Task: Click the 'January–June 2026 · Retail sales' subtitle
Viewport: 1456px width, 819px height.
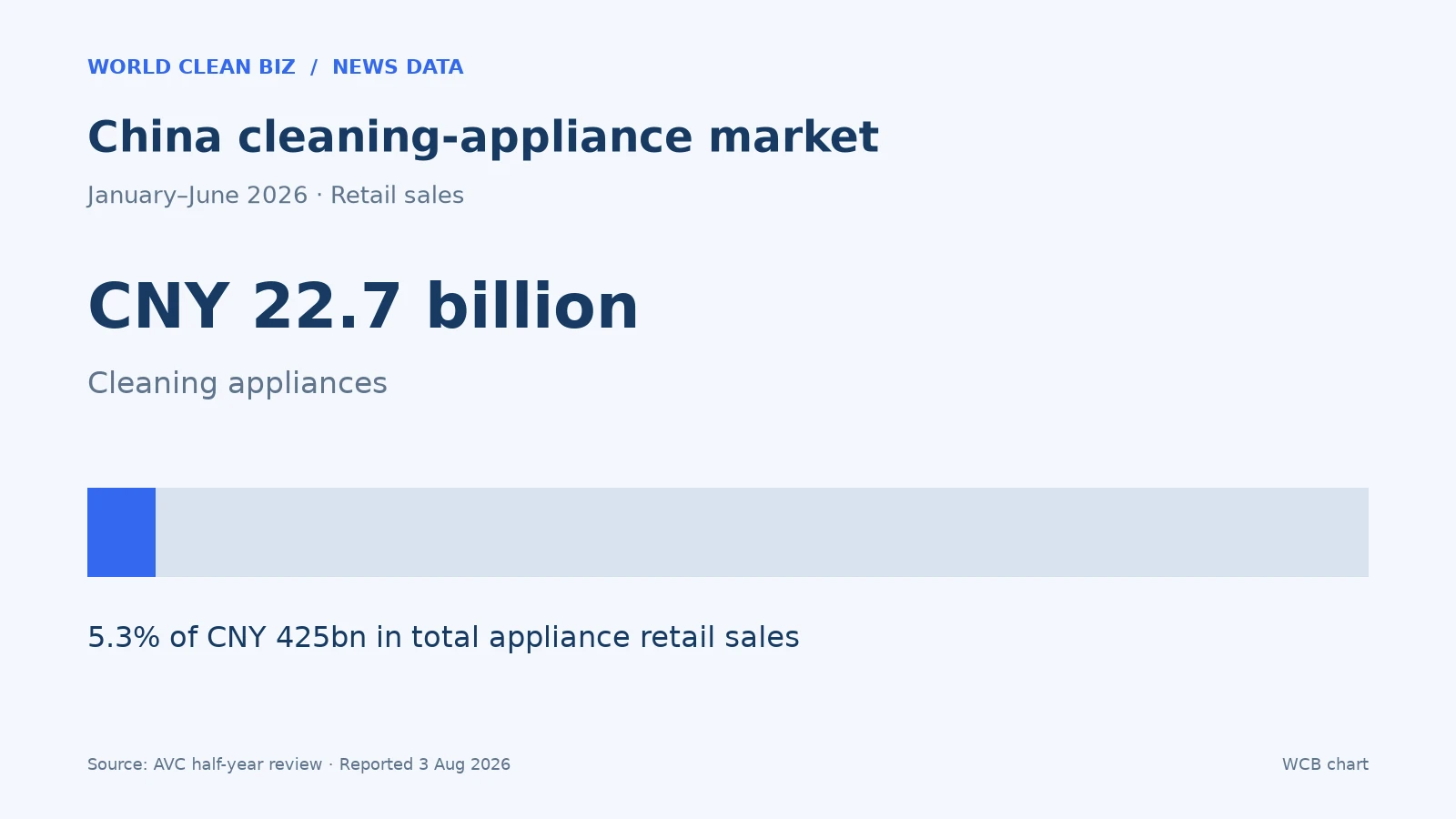Action: (x=276, y=196)
